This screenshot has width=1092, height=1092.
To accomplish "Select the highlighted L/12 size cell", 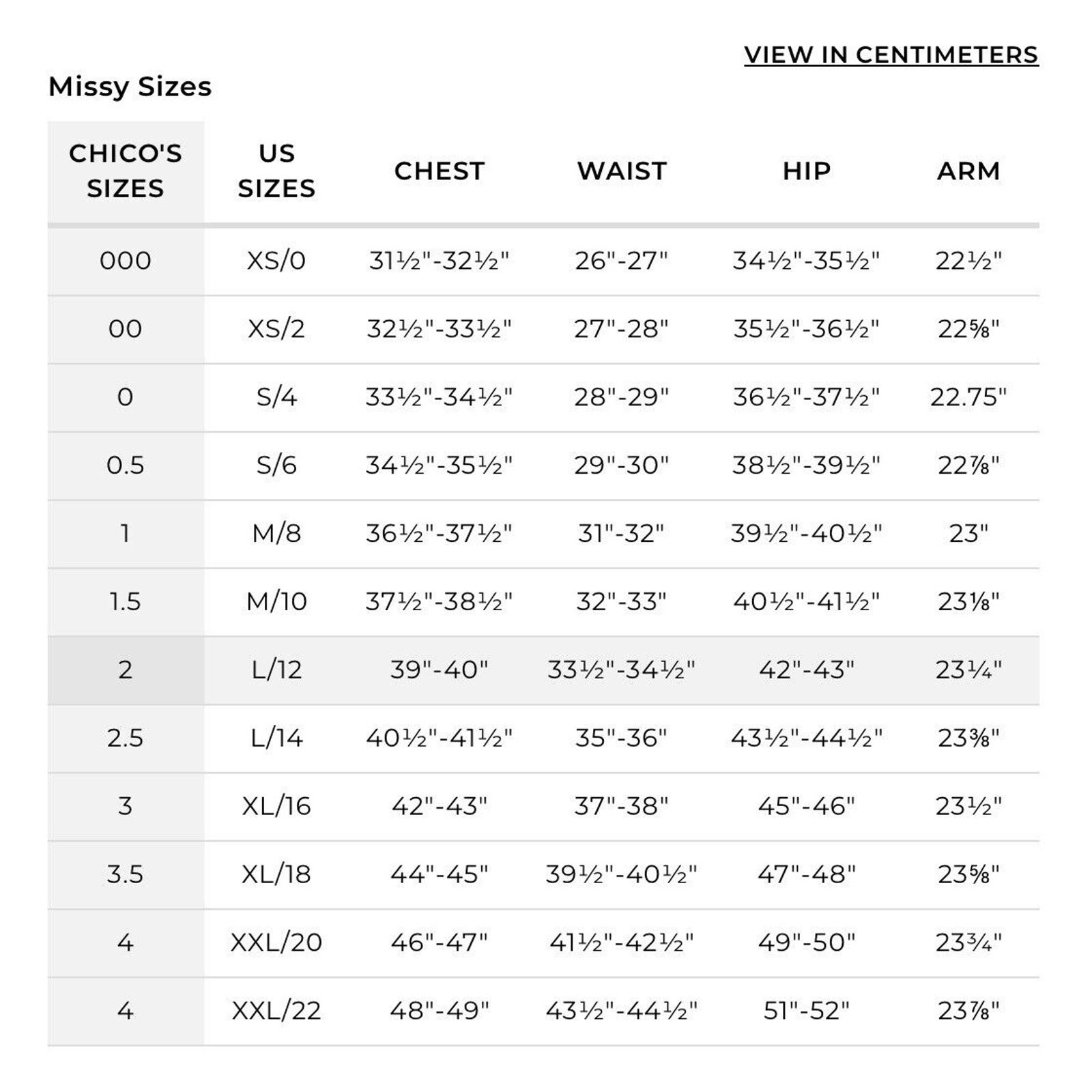I will click(x=276, y=670).
